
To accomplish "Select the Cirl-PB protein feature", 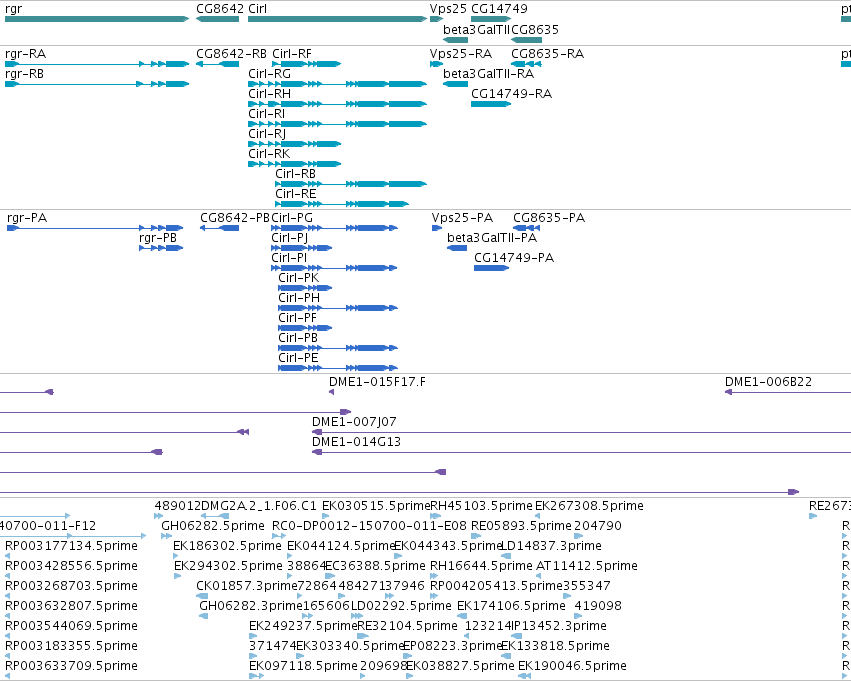I will [x=338, y=348].
